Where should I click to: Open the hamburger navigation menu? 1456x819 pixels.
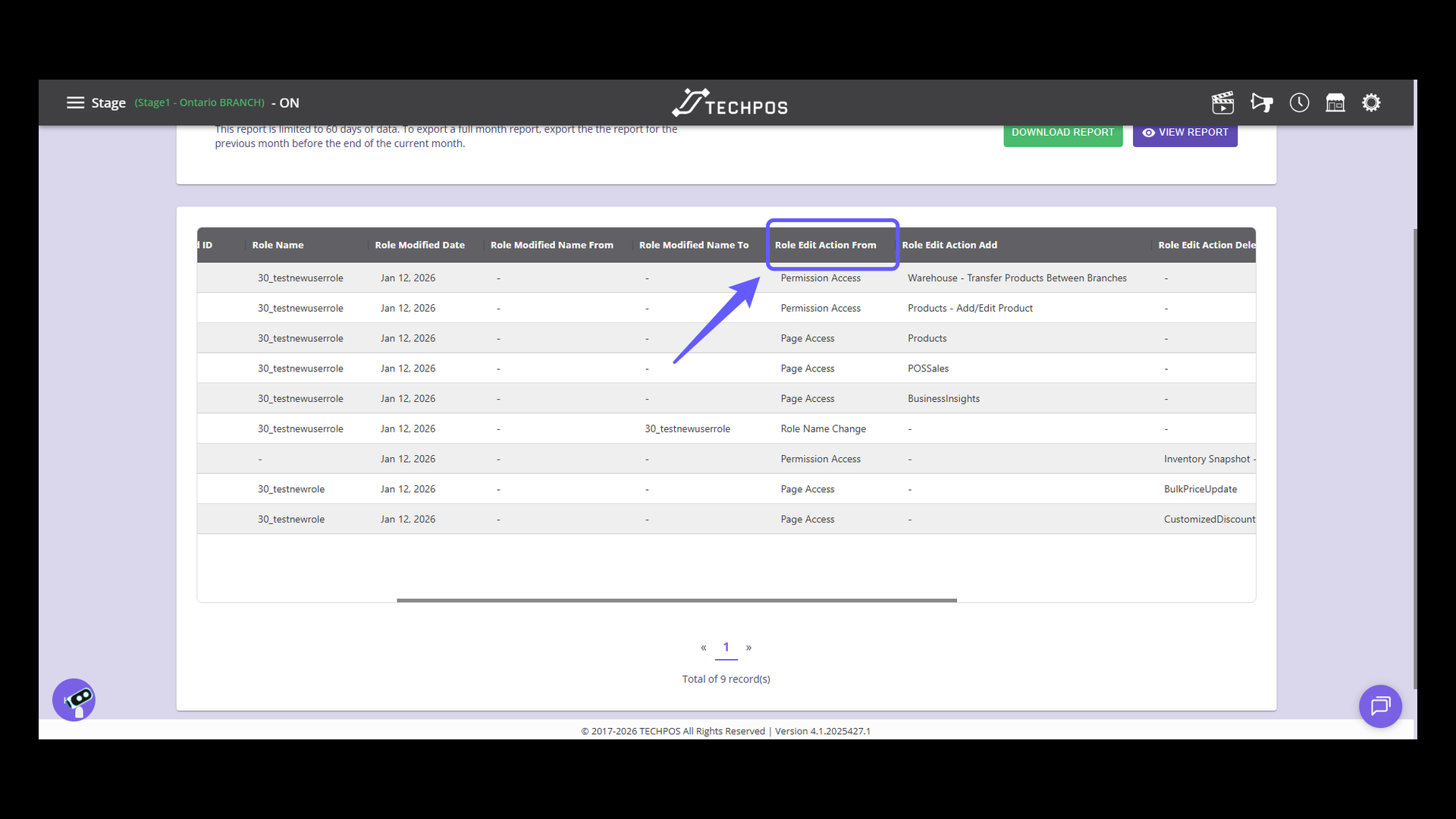[x=76, y=102]
